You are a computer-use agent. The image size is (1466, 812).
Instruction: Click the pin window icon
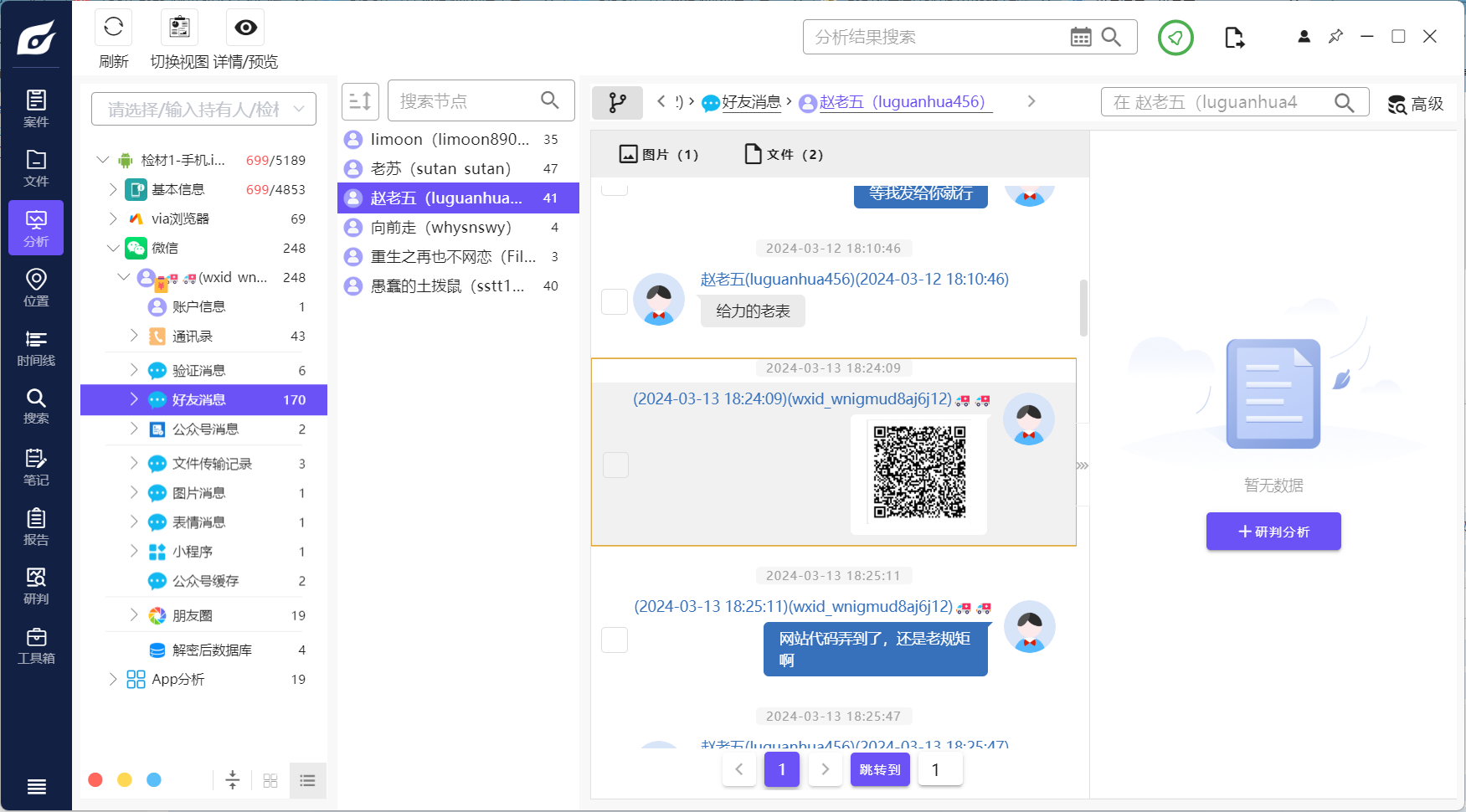tap(1335, 37)
